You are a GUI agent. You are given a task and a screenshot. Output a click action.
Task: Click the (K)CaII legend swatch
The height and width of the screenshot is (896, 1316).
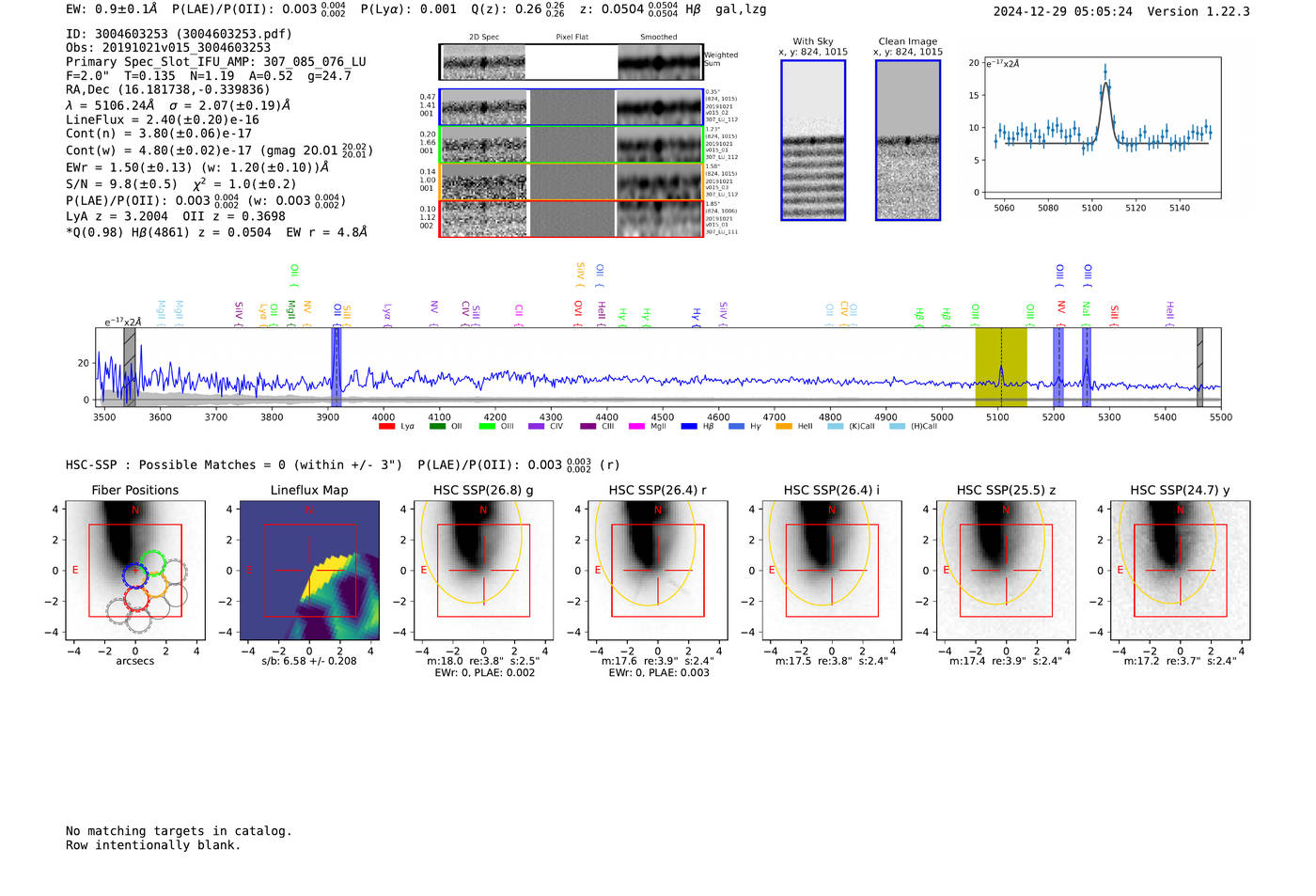[836, 427]
